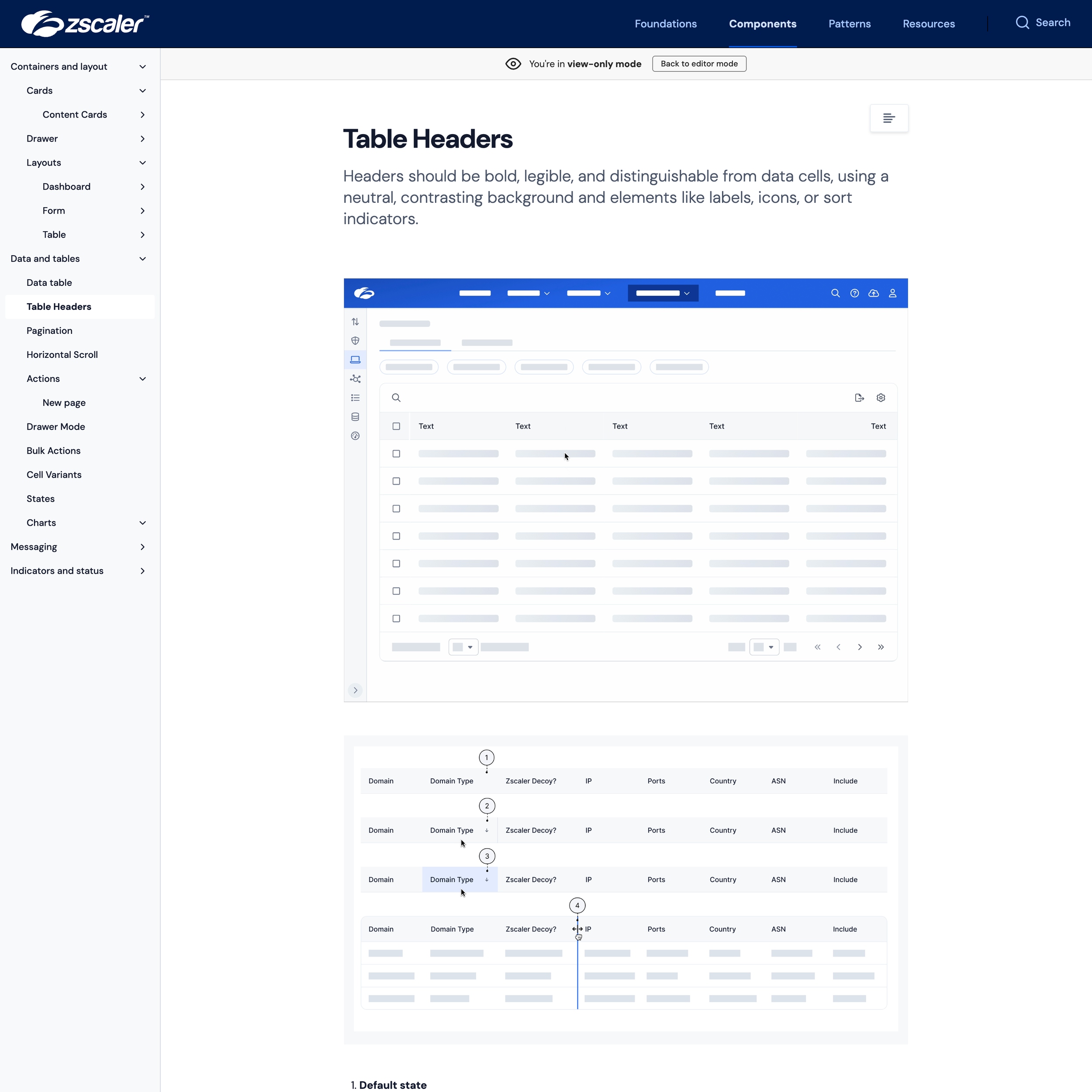Expand the Charts sidebar item
This screenshot has height=1092, width=1092.
tap(142, 523)
